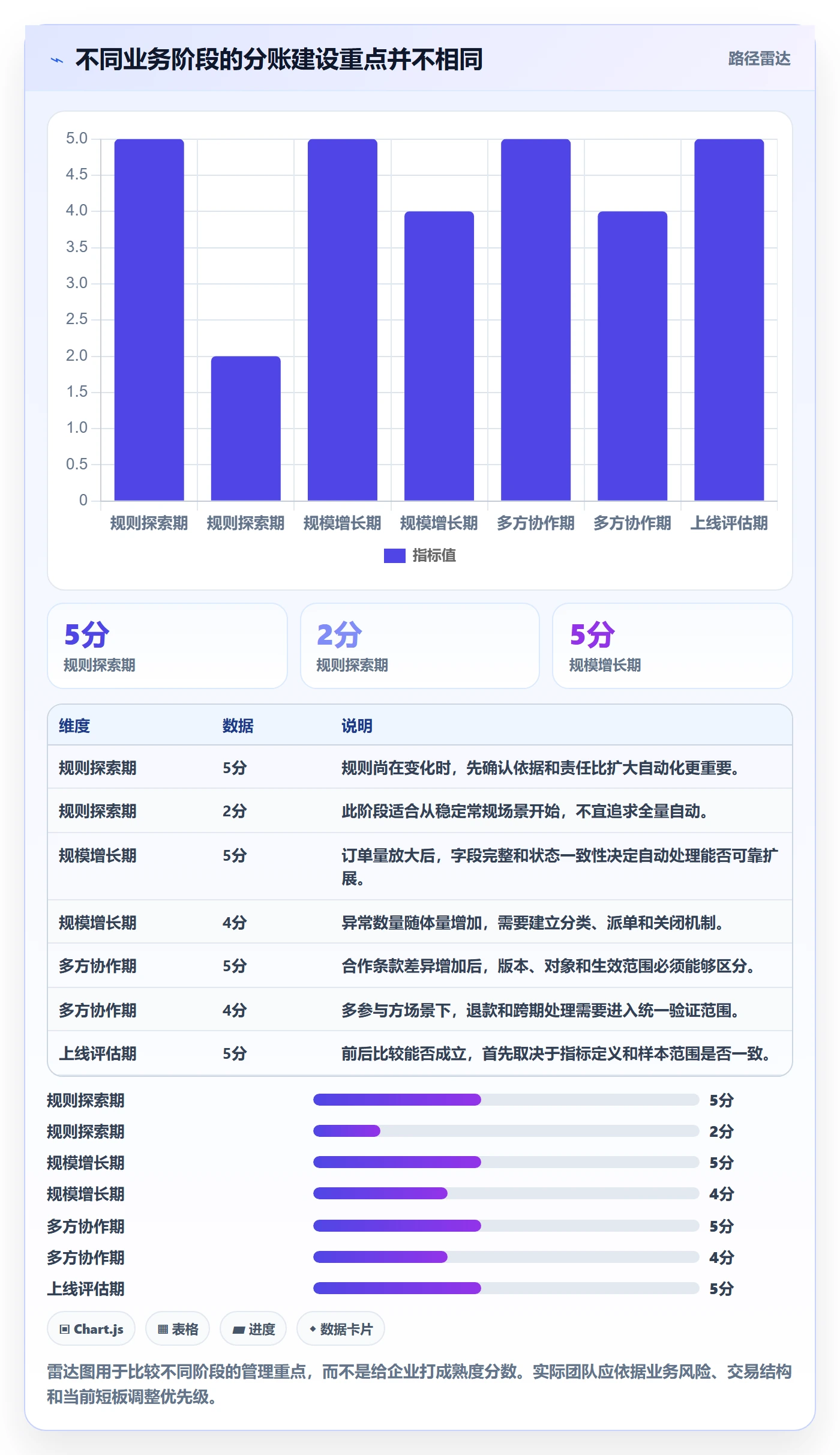Select the 规则探索期 chart bar reaching 2.0

245,429
